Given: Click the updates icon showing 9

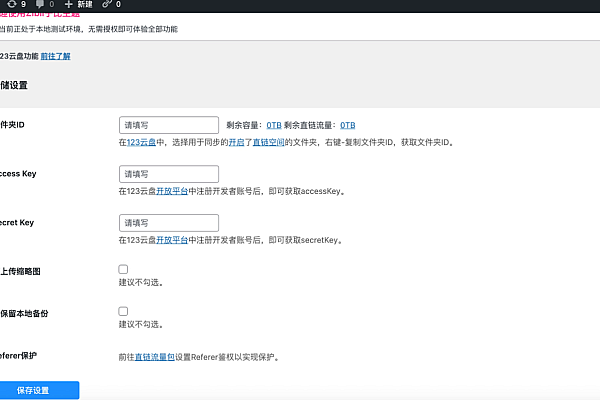Looking at the screenshot, I should click(x=16, y=4).
